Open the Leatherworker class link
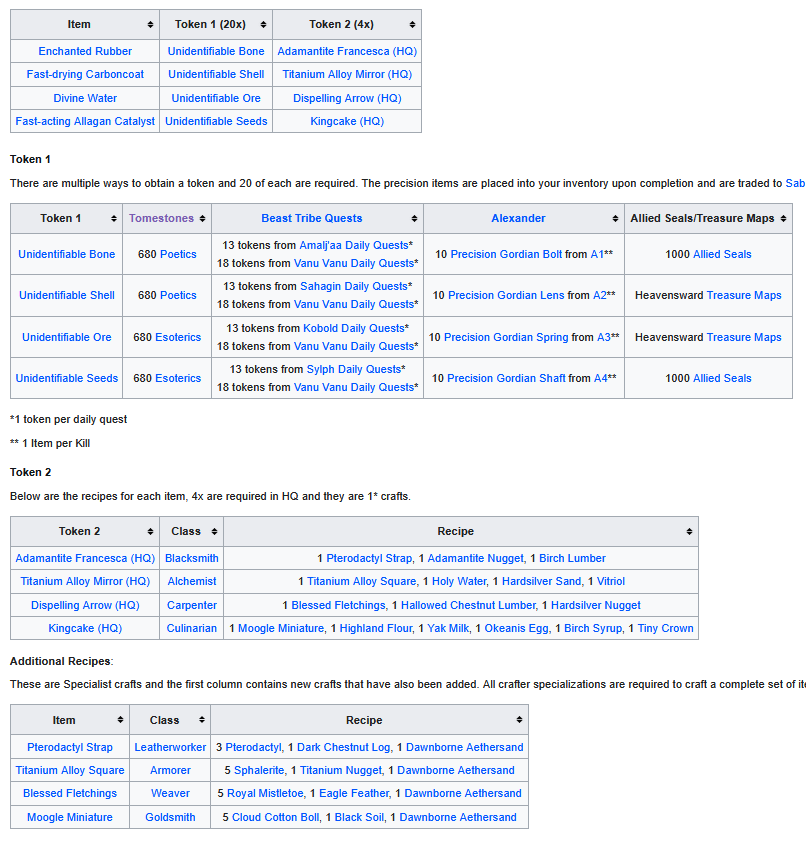 170,748
